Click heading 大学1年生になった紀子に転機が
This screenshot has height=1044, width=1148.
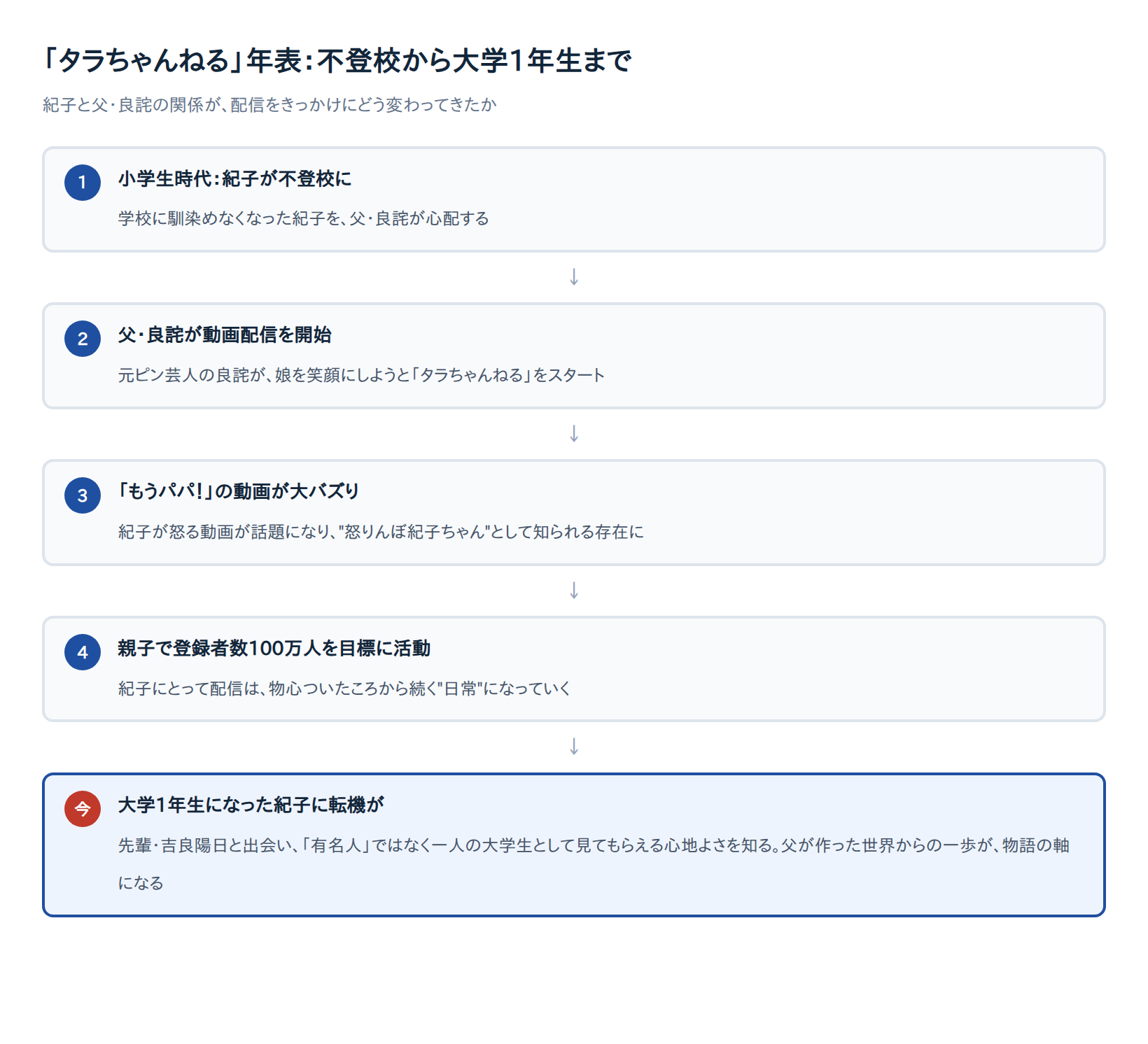coord(251,805)
